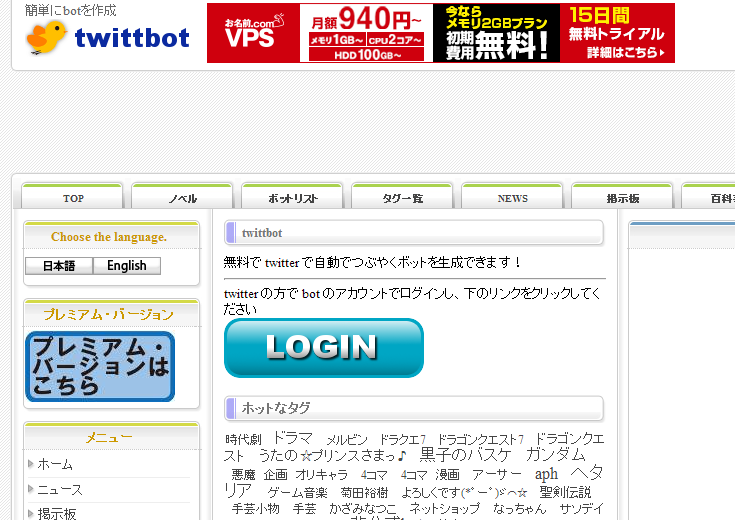Screen dimensions: 735x520
Task: Open the サンデイ tag
Action: (x=582, y=508)
